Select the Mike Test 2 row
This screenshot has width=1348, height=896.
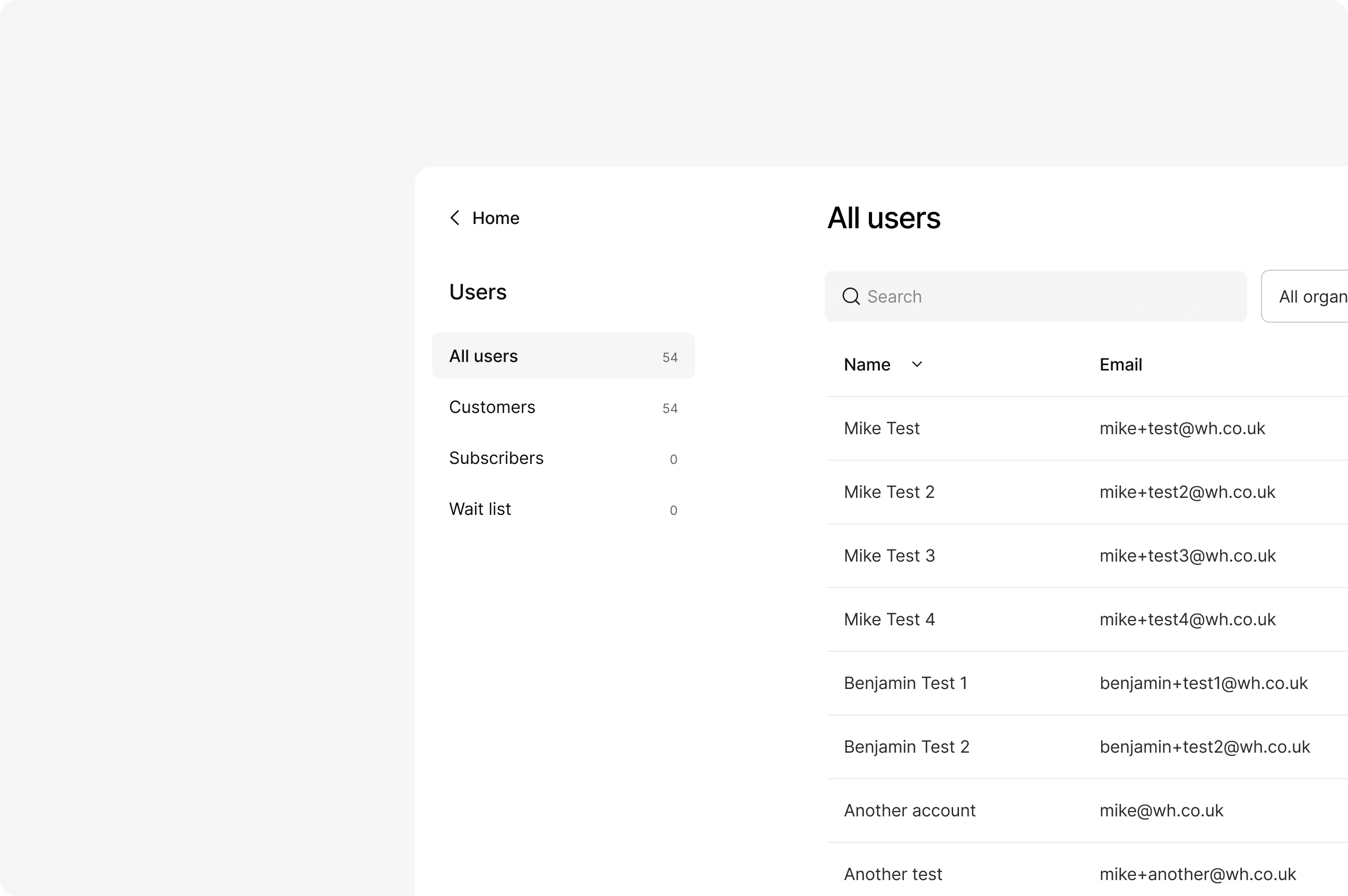click(889, 492)
